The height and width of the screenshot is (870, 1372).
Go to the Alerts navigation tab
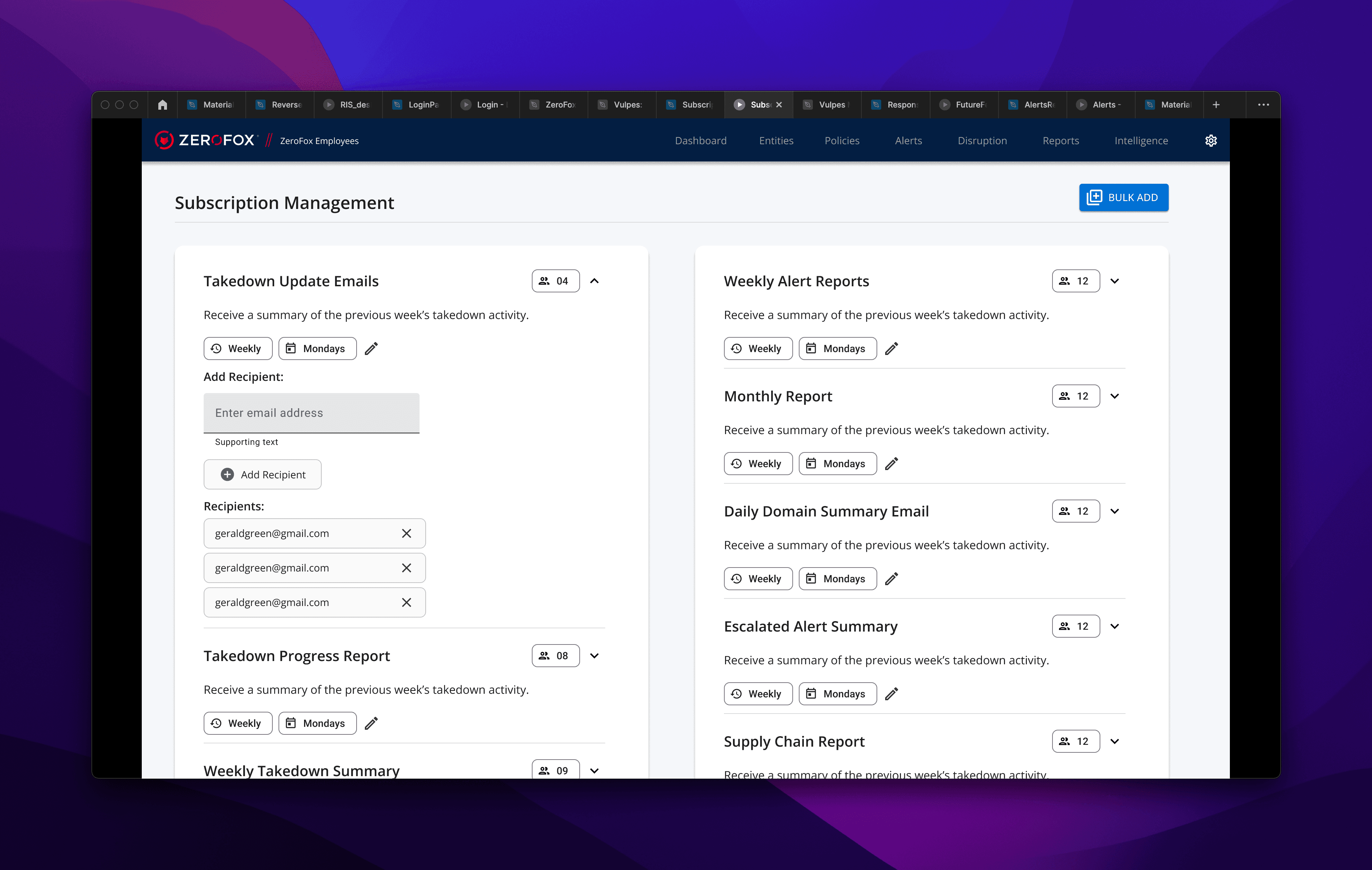[908, 141]
